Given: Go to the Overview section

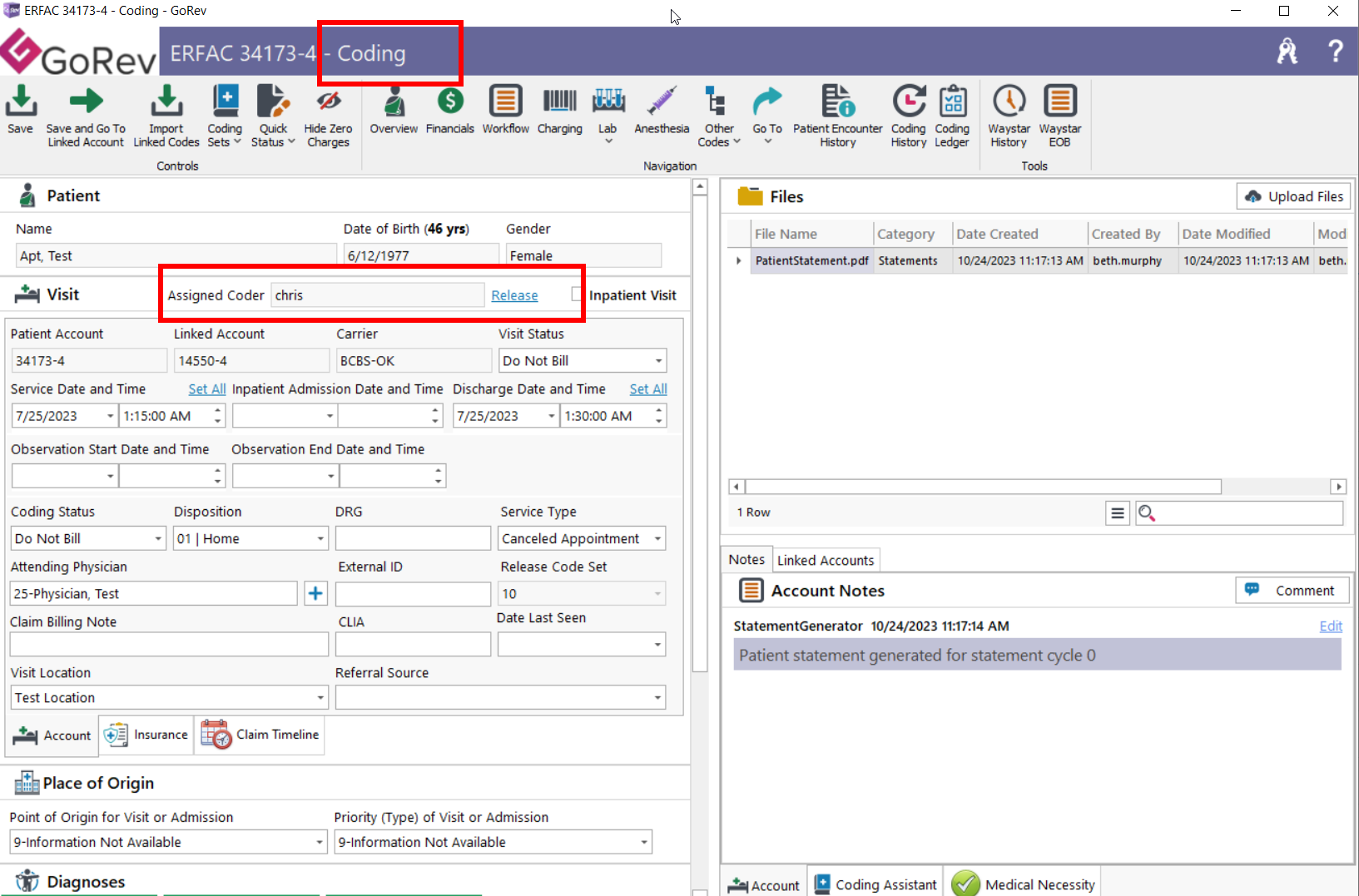Looking at the screenshot, I should pyautogui.click(x=394, y=110).
